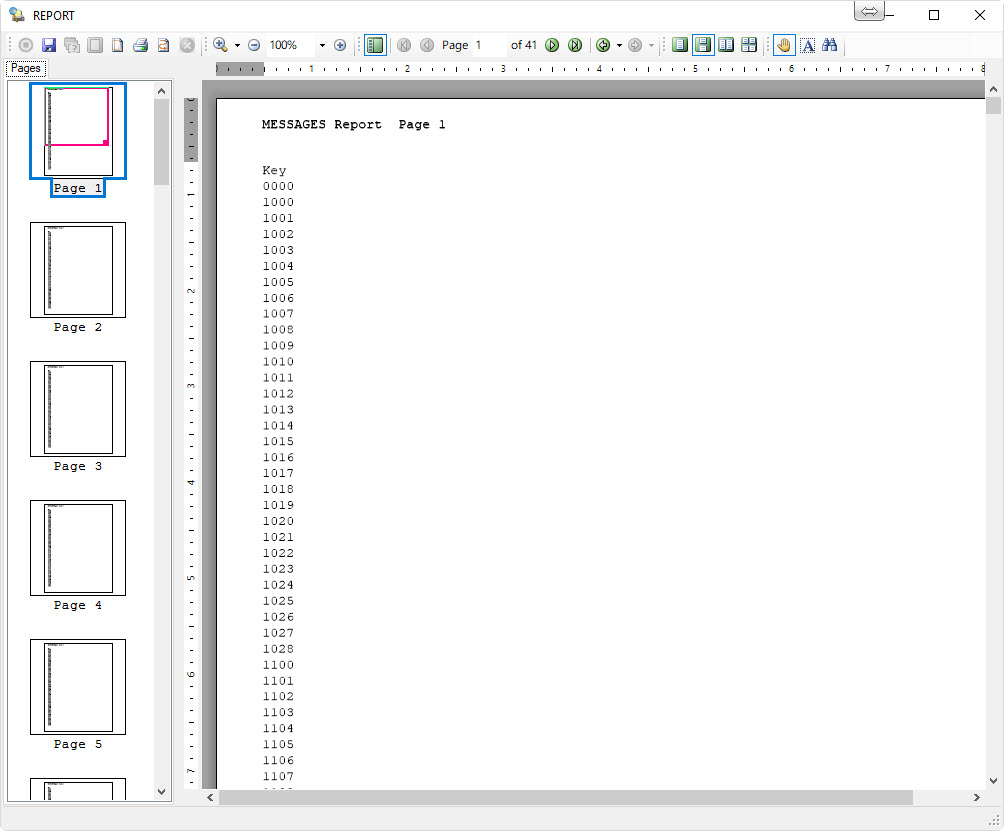1004x831 pixels.
Task: Click the horizontal scrollbar thumb
Action: [565, 797]
